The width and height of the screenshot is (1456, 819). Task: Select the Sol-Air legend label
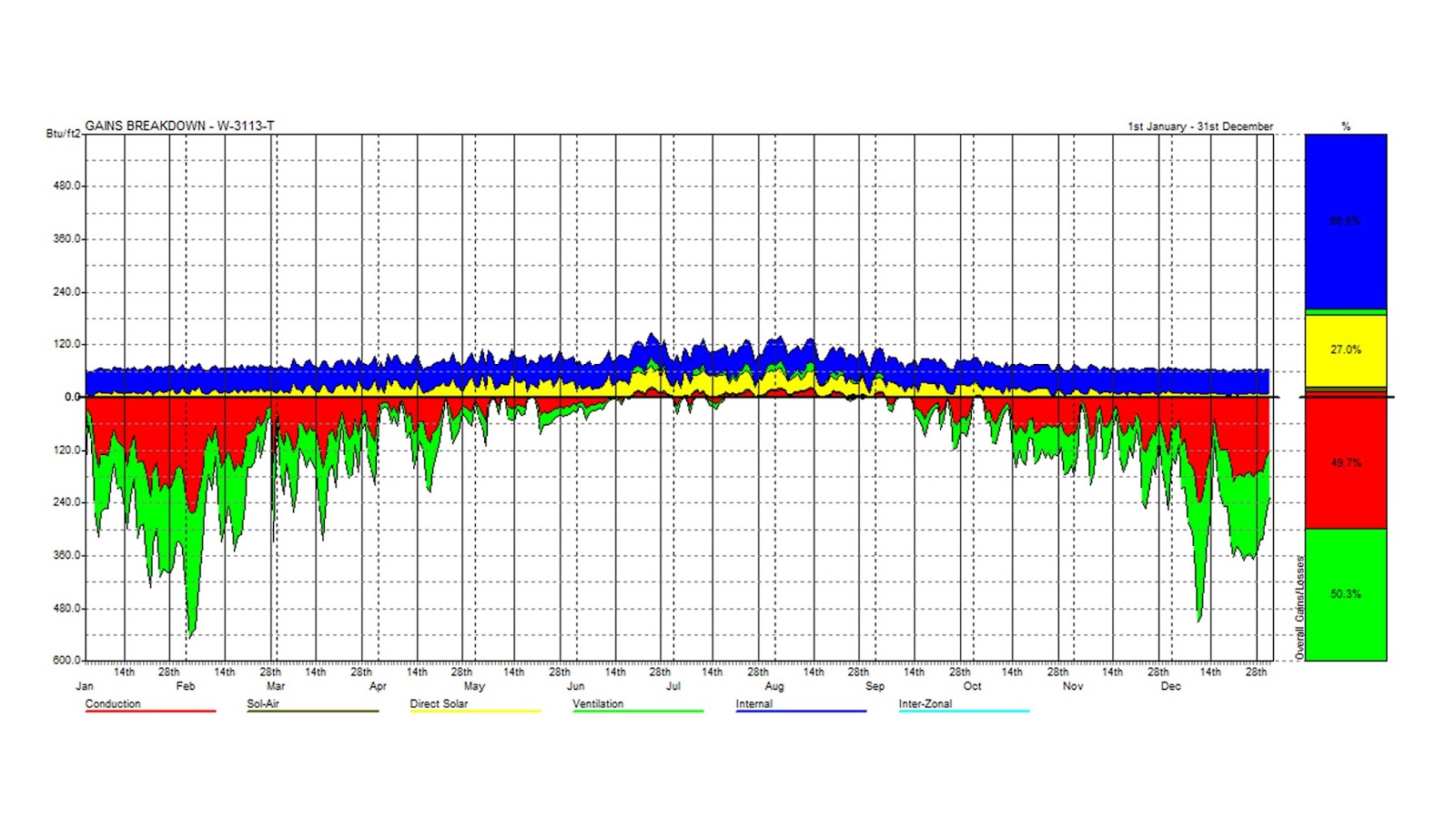pyautogui.click(x=263, y=703)
